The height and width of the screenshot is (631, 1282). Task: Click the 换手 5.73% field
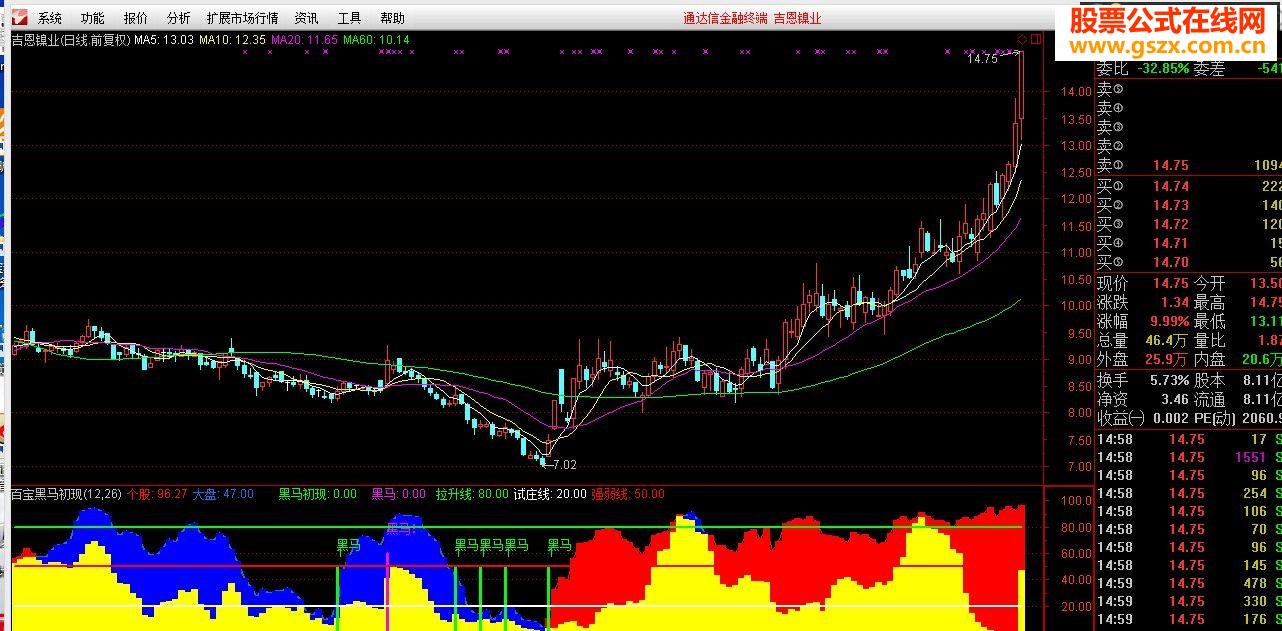click(x=1143, y=380)
